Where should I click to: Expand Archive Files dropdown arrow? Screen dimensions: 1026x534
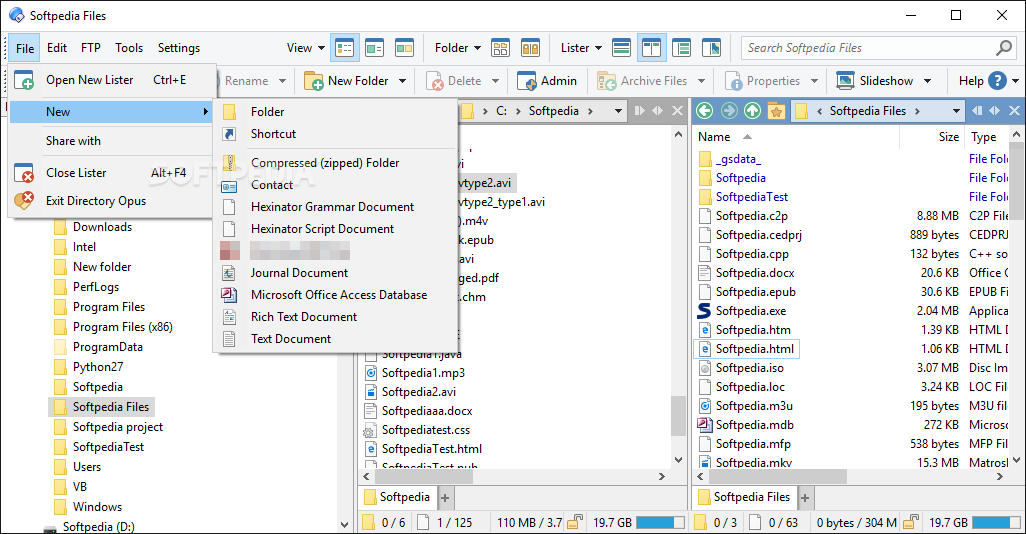tap(701, 81)
